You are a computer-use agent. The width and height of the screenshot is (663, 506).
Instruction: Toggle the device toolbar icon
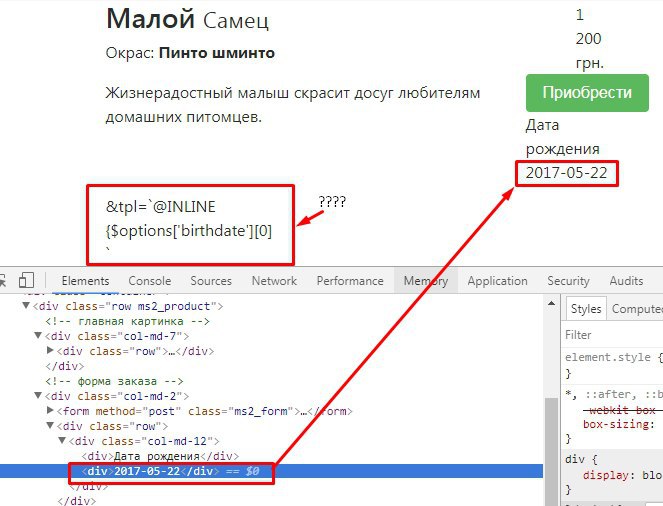coord(26,280)
